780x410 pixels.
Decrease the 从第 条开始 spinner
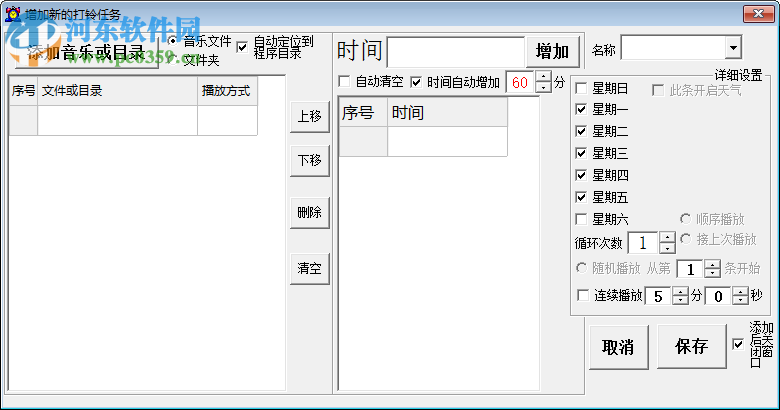(712, 274)
